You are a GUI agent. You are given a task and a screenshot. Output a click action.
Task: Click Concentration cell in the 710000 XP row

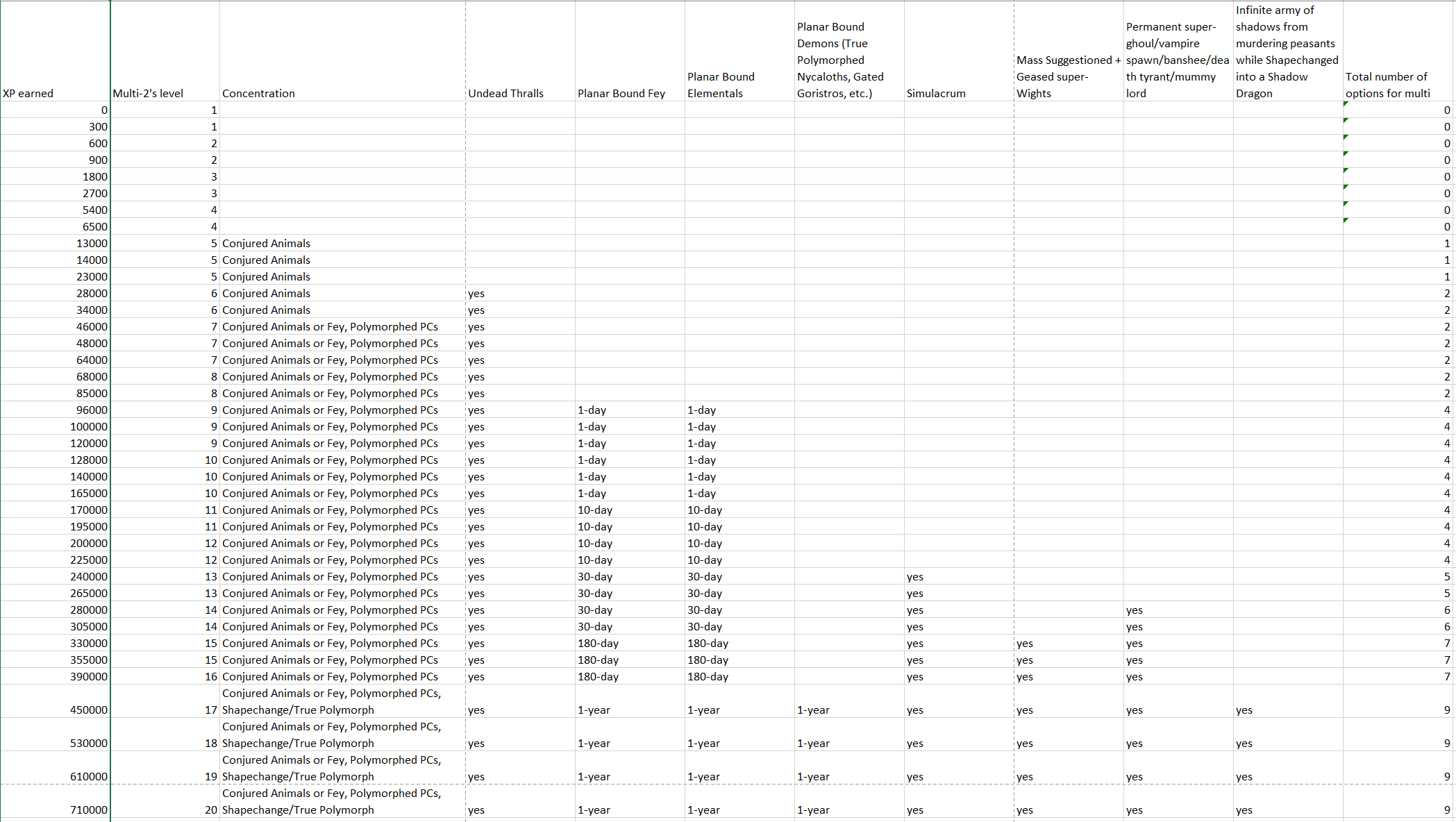pyautogui.click(x=342, y=801)
